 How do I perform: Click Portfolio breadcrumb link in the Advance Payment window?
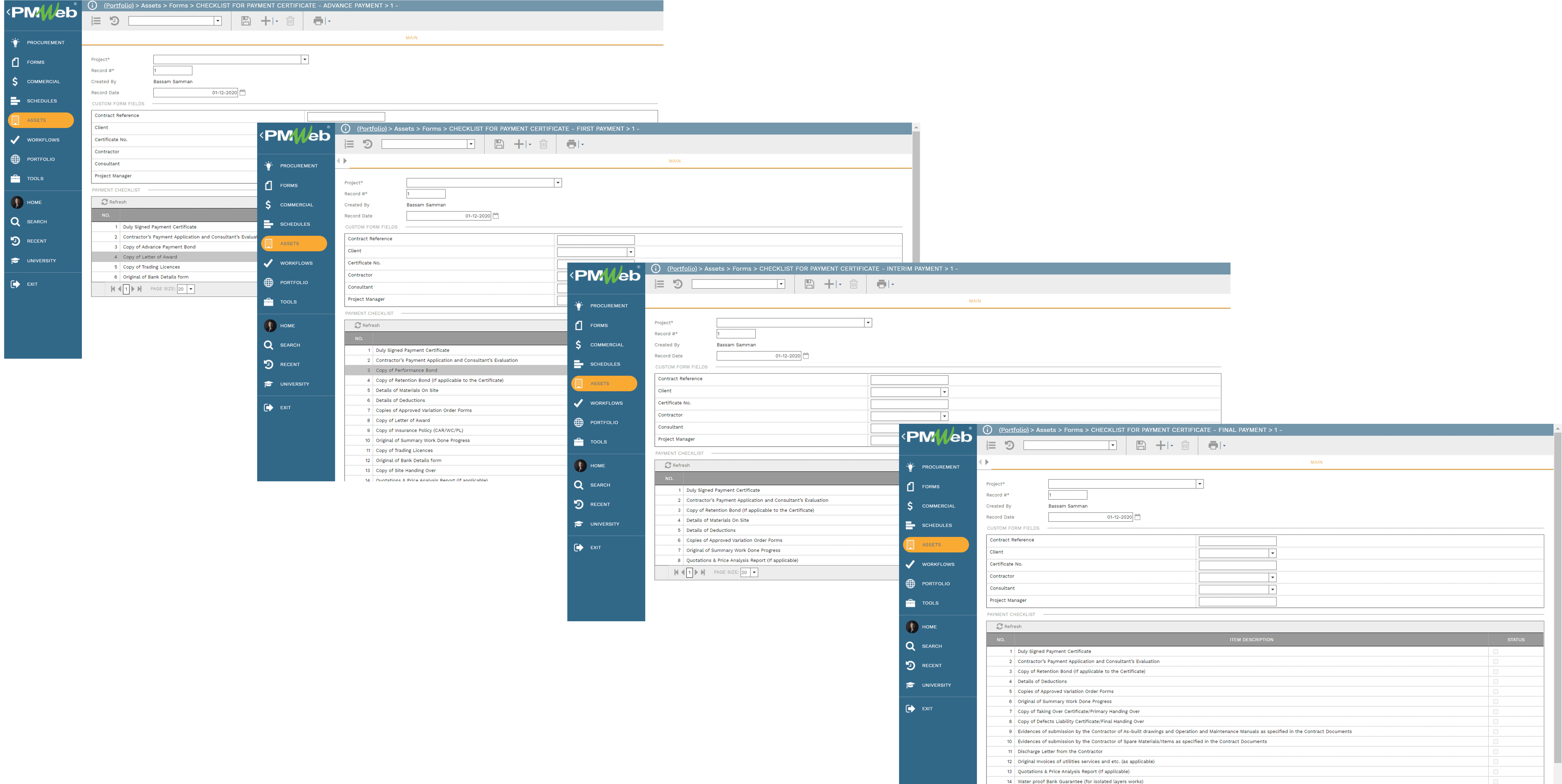[x=119, y=5]
